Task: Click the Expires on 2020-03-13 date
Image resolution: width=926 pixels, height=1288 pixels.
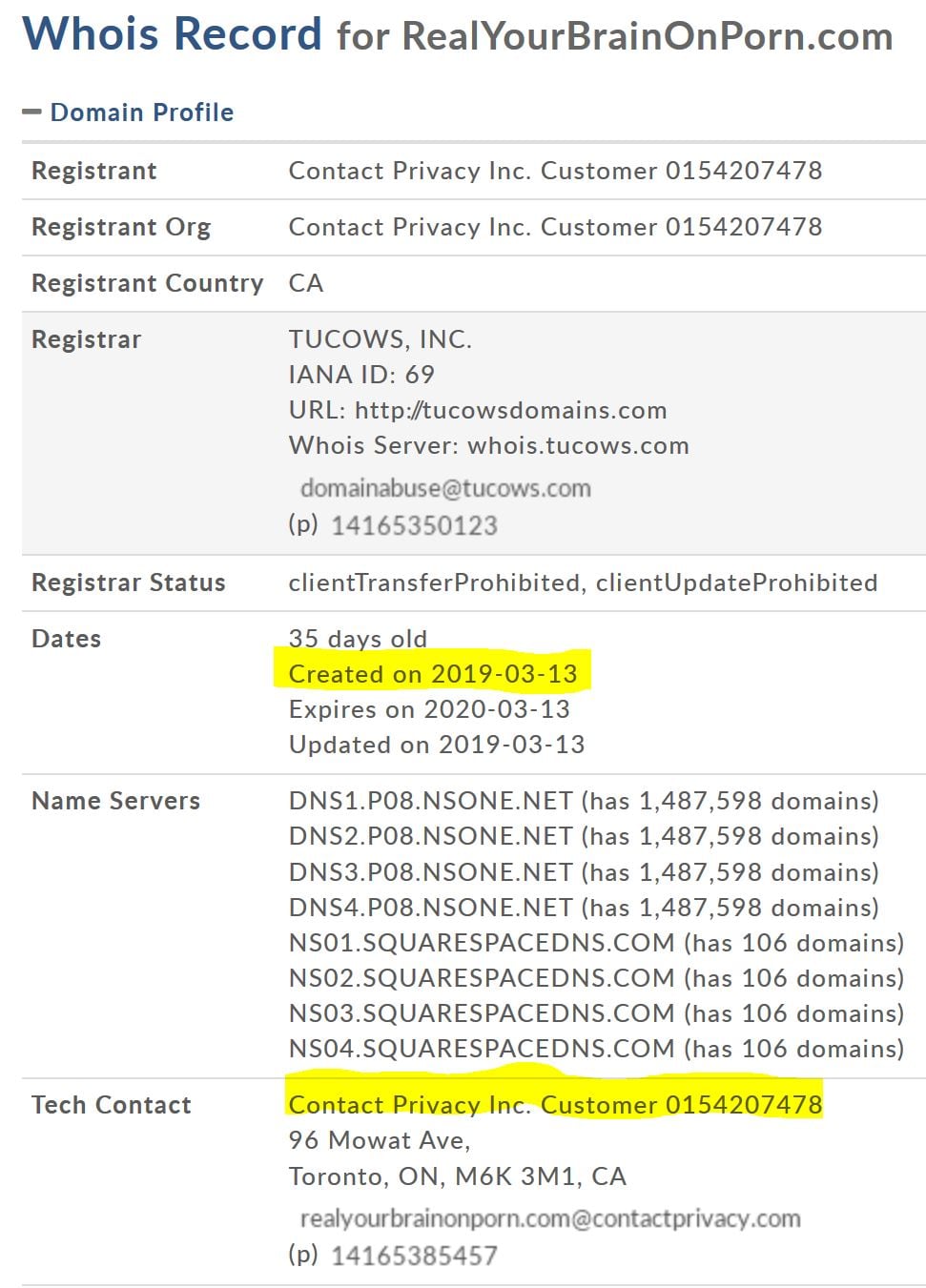Action: pyautogui.click(x=429, y=709)
